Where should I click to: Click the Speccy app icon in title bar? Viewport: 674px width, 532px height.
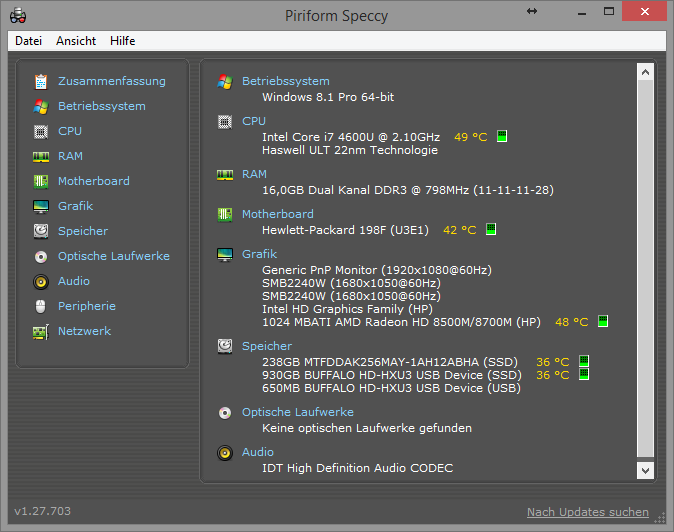(x=18, y=16)
